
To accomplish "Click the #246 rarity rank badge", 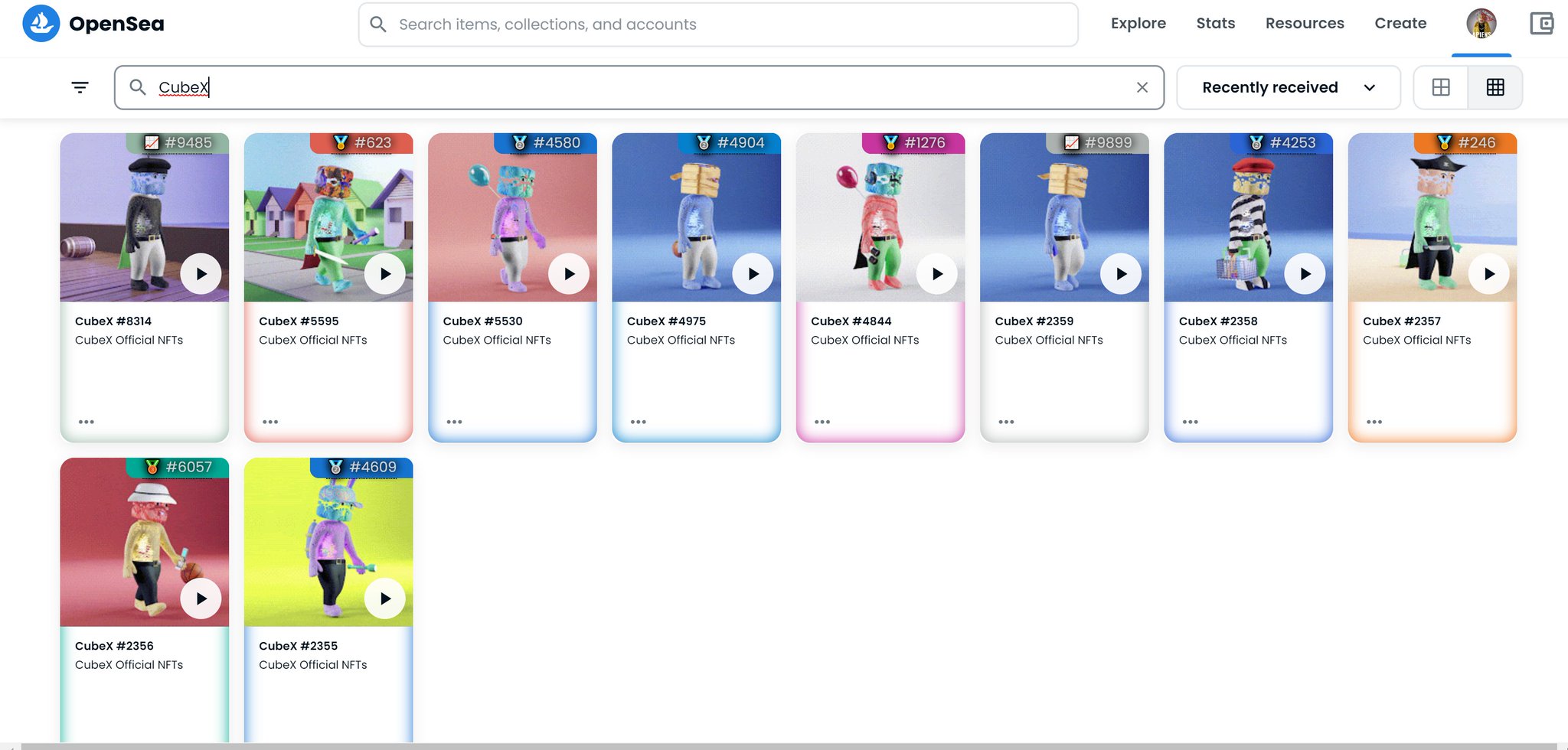I will pos(1465,142).
